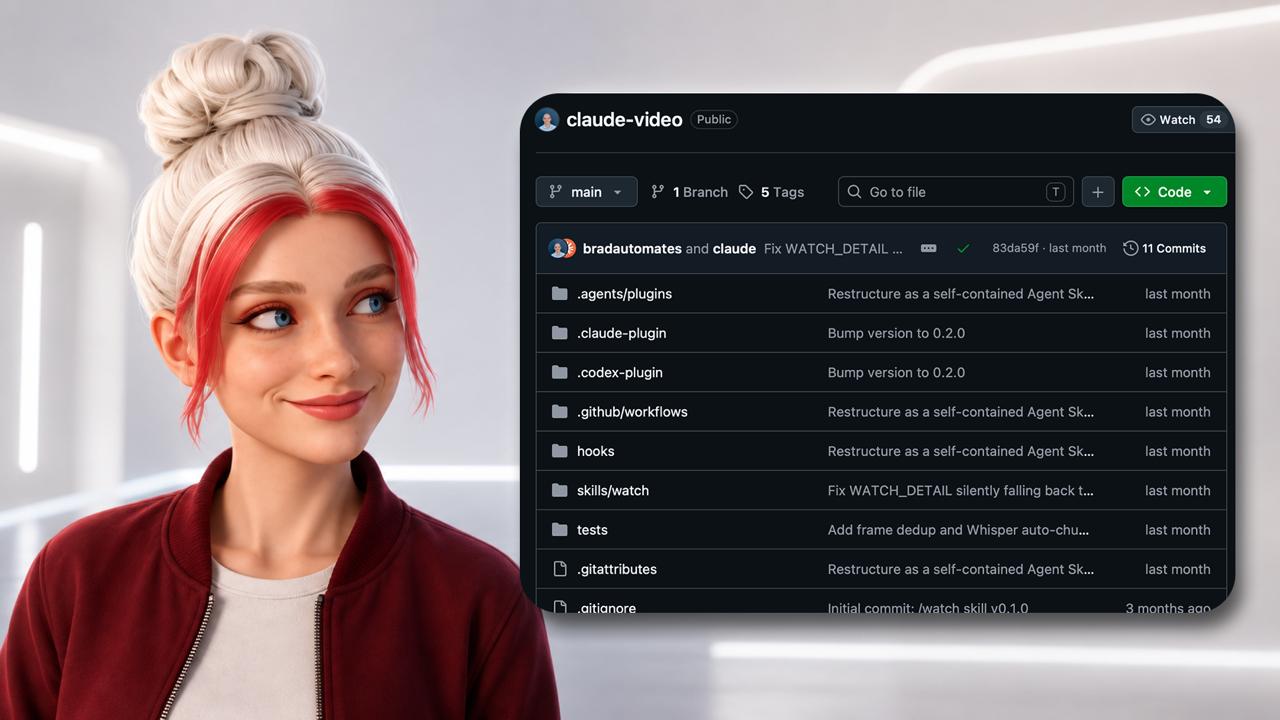Open the tests row's Add frame dedup commit message
Viewport: 1280px width, 720px height.
959,530
